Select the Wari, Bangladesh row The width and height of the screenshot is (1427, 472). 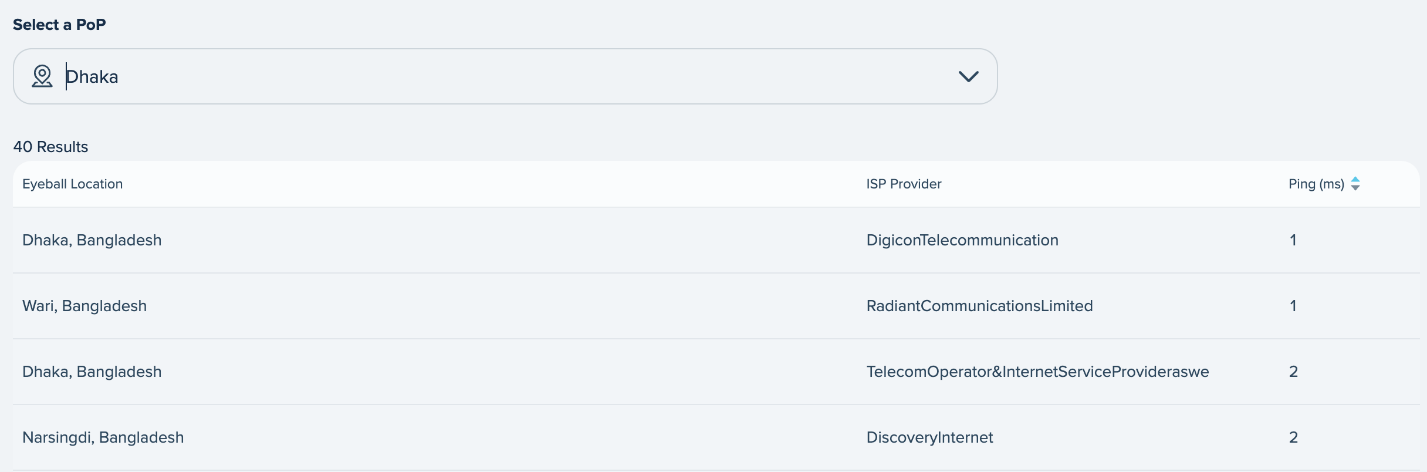[x=716, y=306]
